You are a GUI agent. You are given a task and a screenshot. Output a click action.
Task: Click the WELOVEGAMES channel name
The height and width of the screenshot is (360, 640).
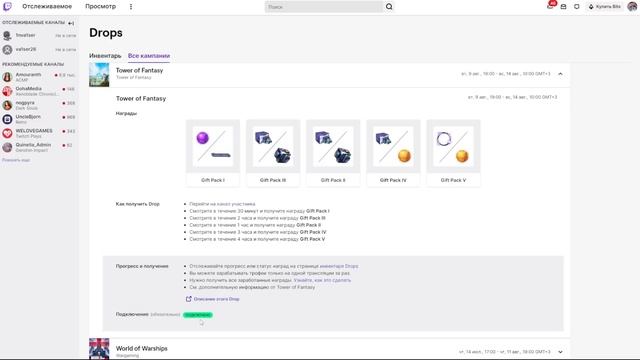(34, 131)
